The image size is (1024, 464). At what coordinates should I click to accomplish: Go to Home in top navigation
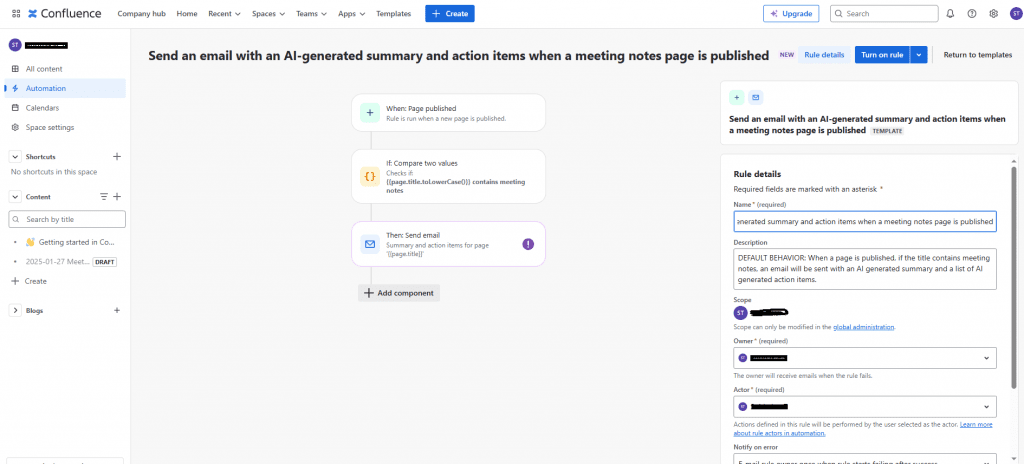(187, 14)
